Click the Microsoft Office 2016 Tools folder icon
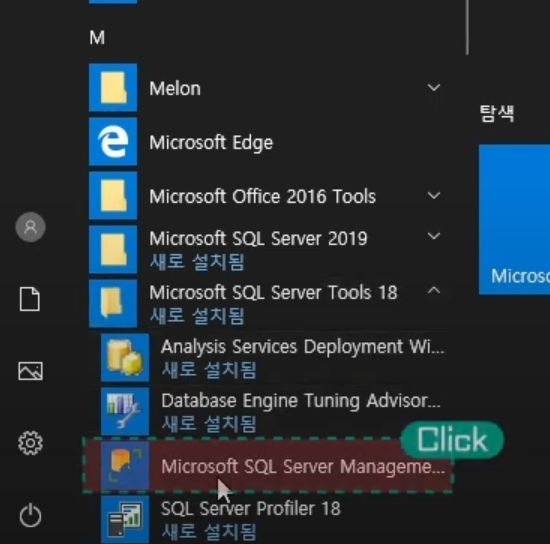This screenshot has height=544, width=550. point(113,196)
